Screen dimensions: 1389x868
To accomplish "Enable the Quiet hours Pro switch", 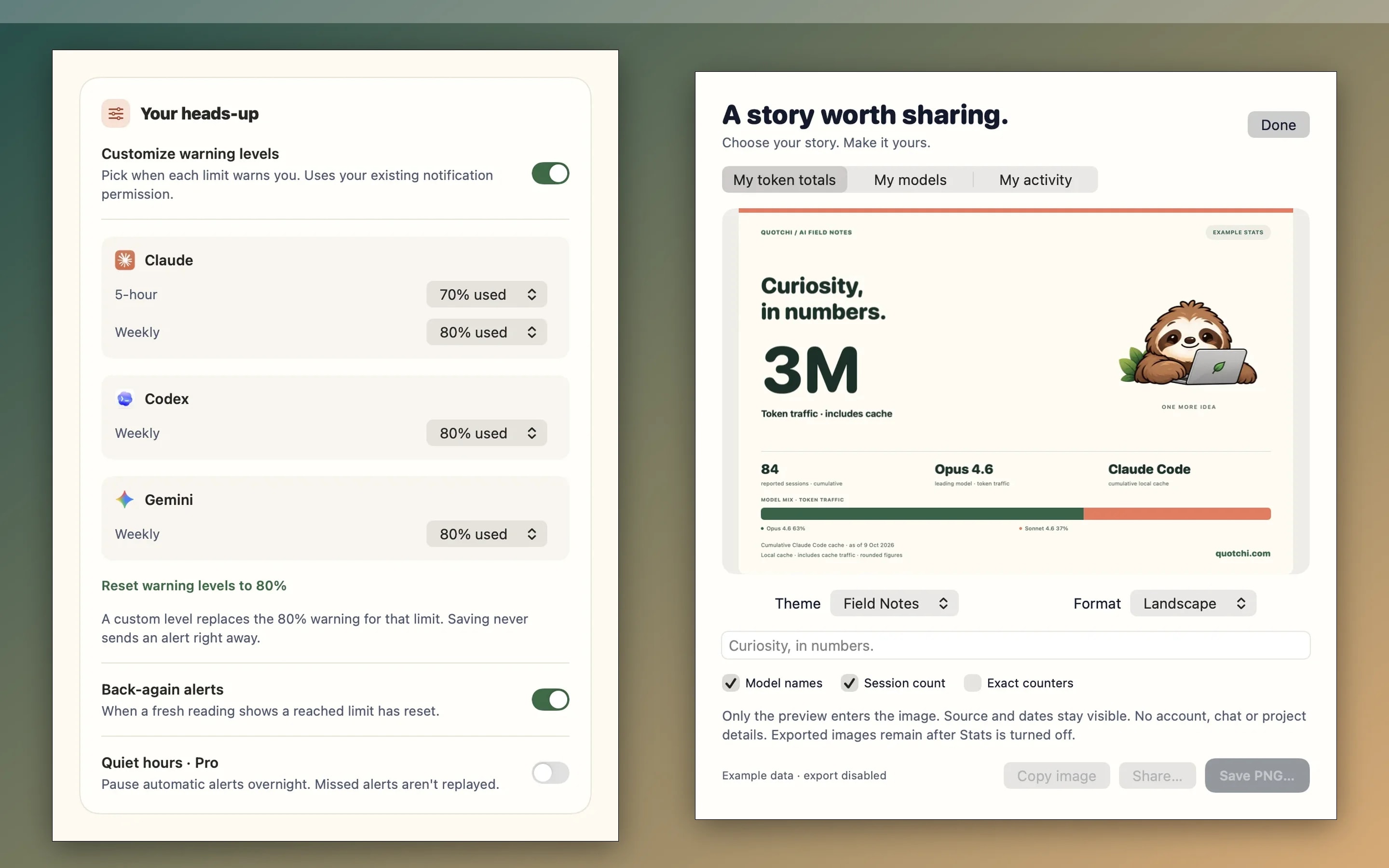I will (550, 773).
